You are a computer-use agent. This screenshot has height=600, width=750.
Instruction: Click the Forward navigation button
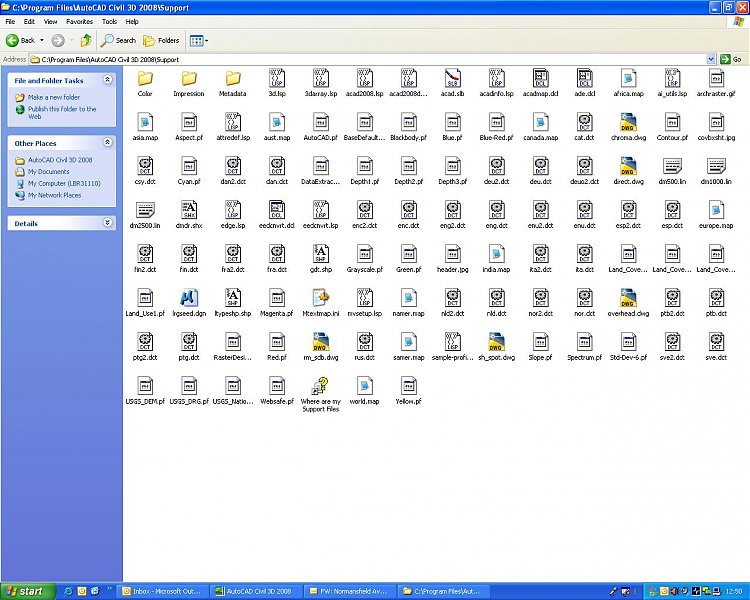(x=58, y=41)
